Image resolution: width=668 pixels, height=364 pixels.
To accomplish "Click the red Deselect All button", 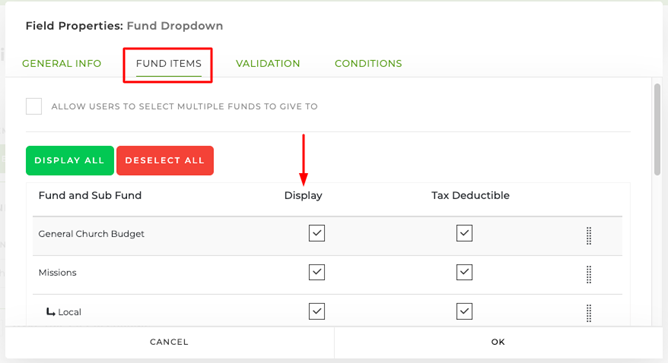I will pos(165,160).
